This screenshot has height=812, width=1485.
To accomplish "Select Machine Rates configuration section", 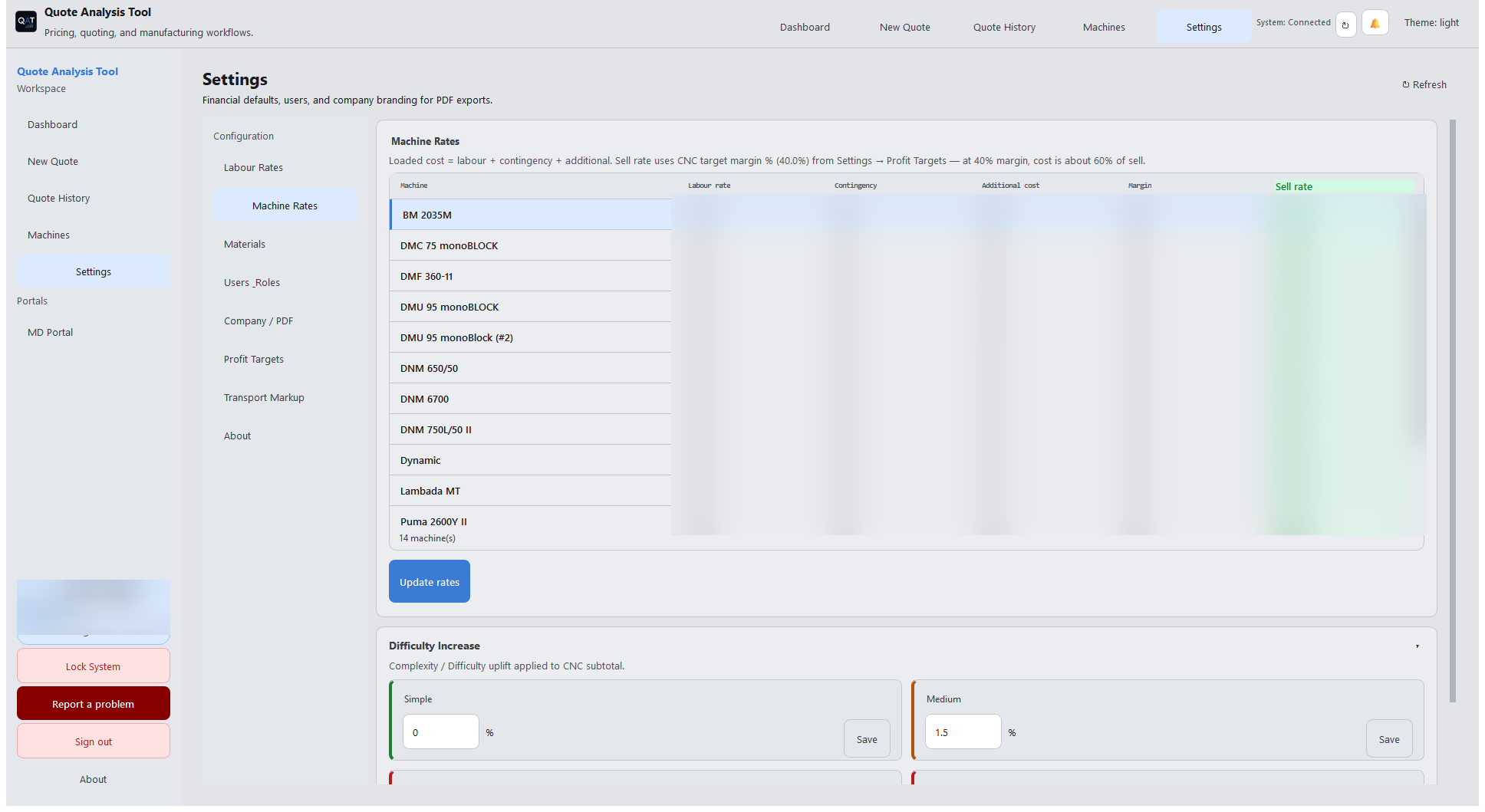I will (x=285, y=205).
